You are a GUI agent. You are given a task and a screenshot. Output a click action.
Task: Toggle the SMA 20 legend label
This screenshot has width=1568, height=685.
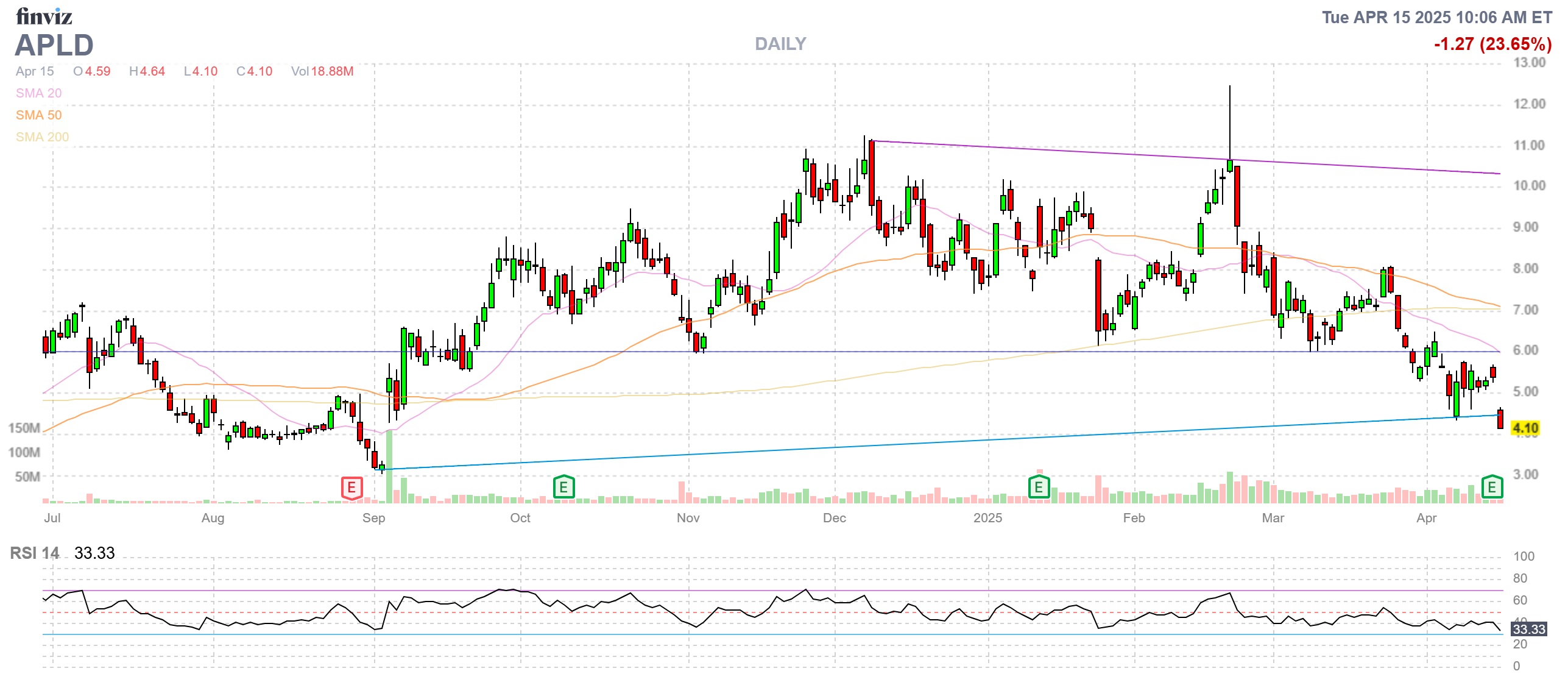coord(38,93)
